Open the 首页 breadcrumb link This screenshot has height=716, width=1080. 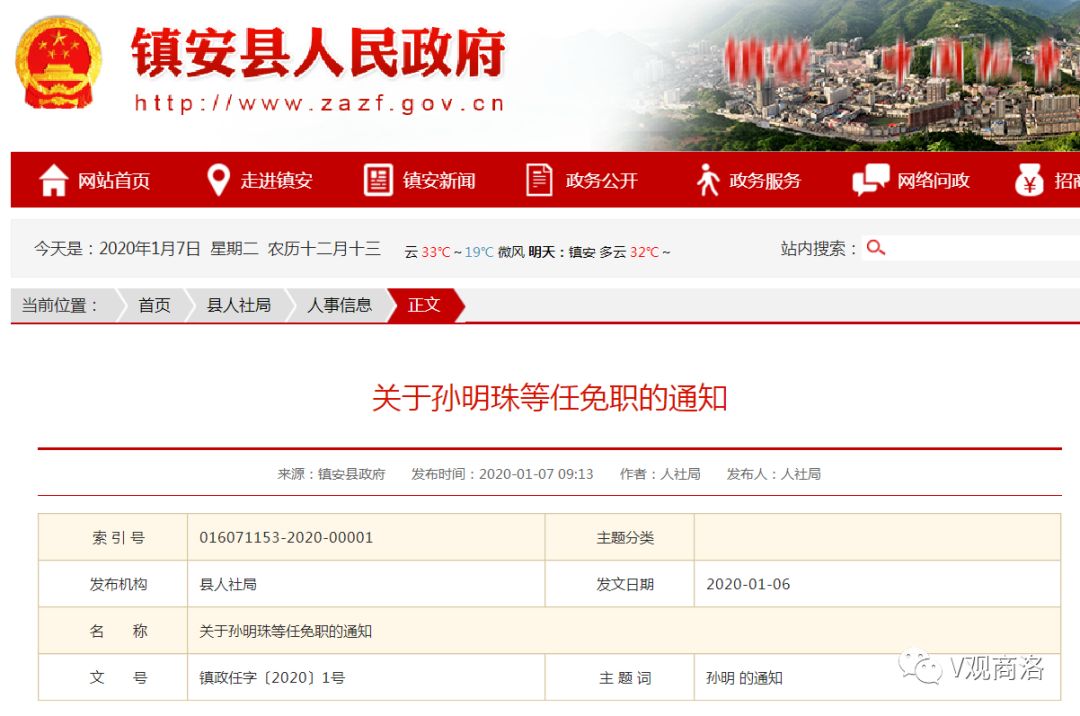(x=153, y=306)
